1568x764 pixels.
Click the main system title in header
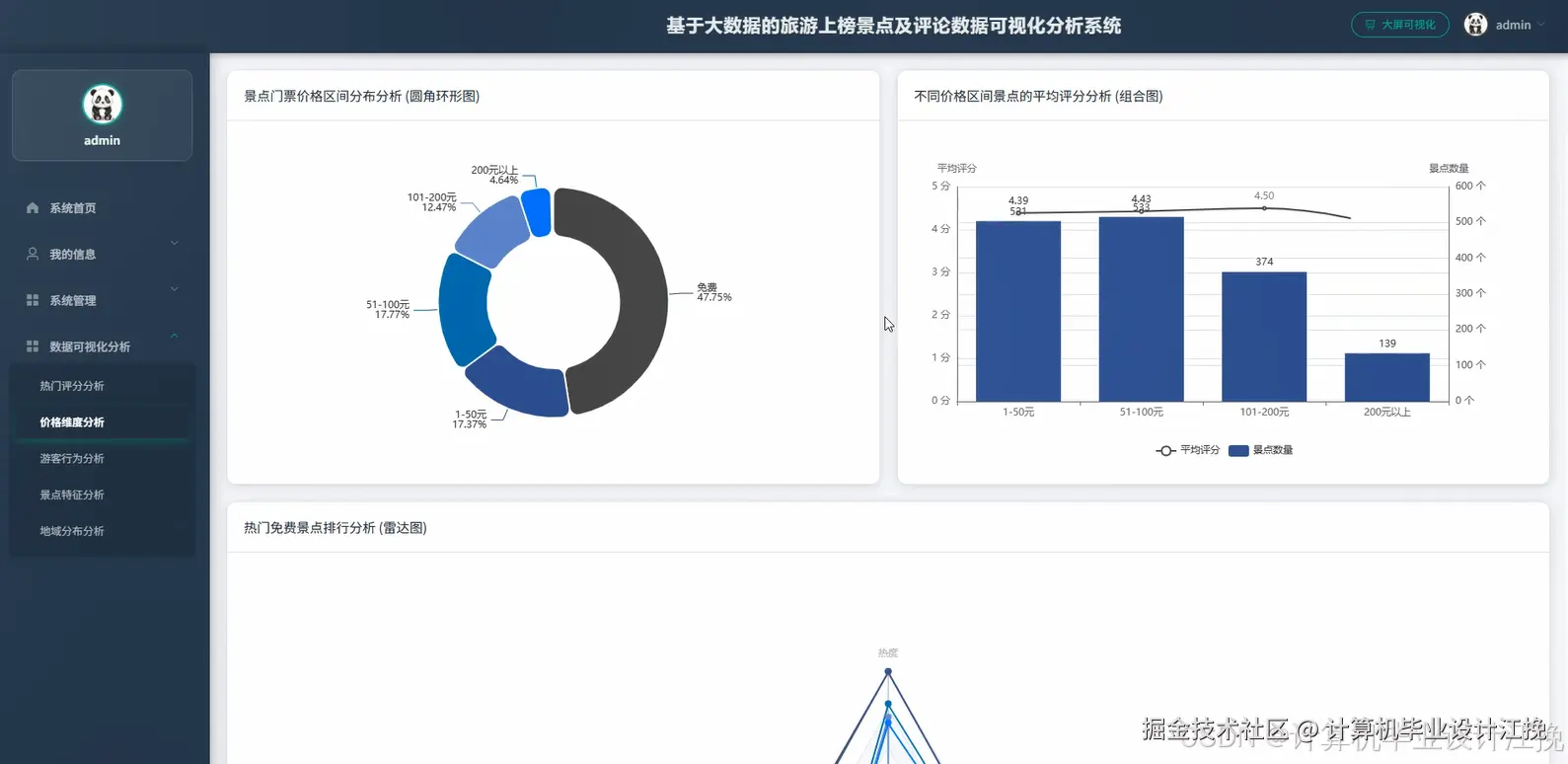point(893,26)
